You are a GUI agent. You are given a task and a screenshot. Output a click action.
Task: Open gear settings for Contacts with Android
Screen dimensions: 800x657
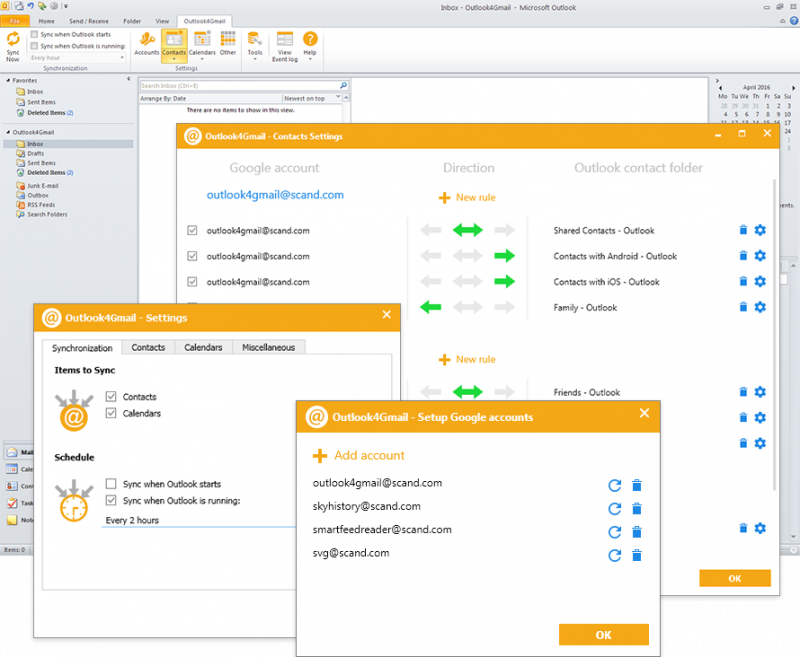tap(760, 256)
